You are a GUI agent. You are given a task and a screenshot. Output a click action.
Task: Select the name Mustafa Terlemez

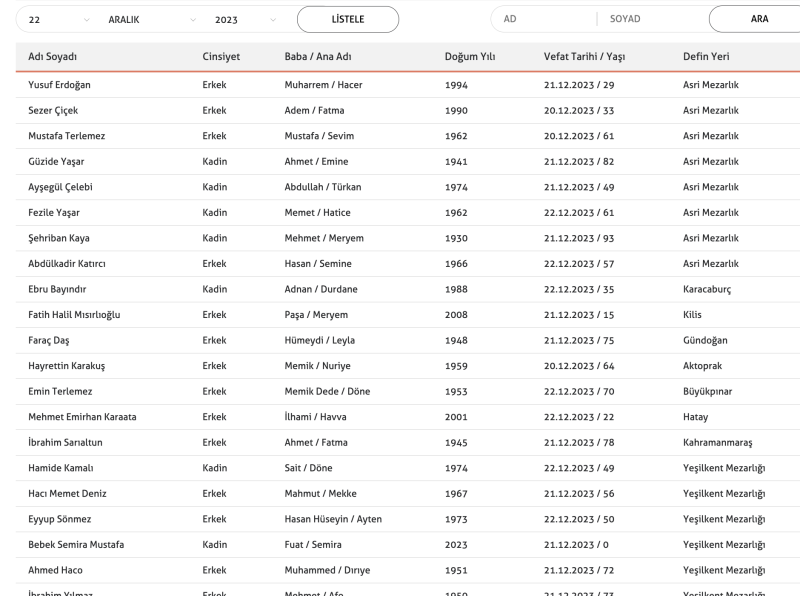[x=67, y=136]
